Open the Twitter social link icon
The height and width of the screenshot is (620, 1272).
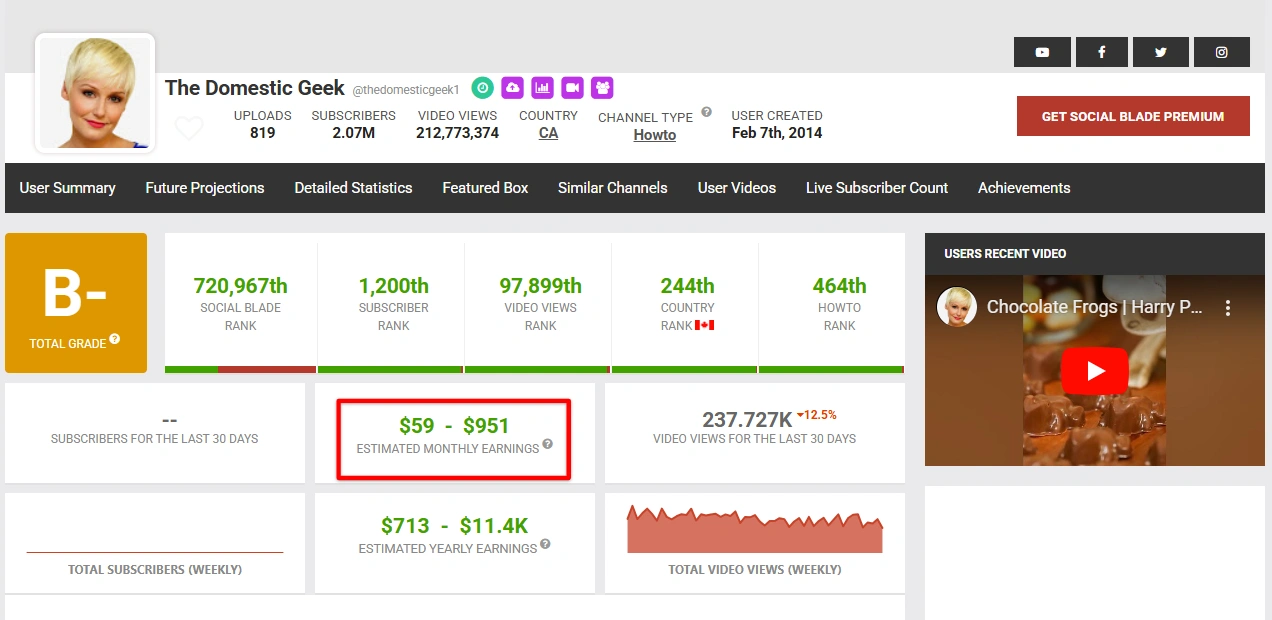pyautogui.click(x=1161, y=52)
